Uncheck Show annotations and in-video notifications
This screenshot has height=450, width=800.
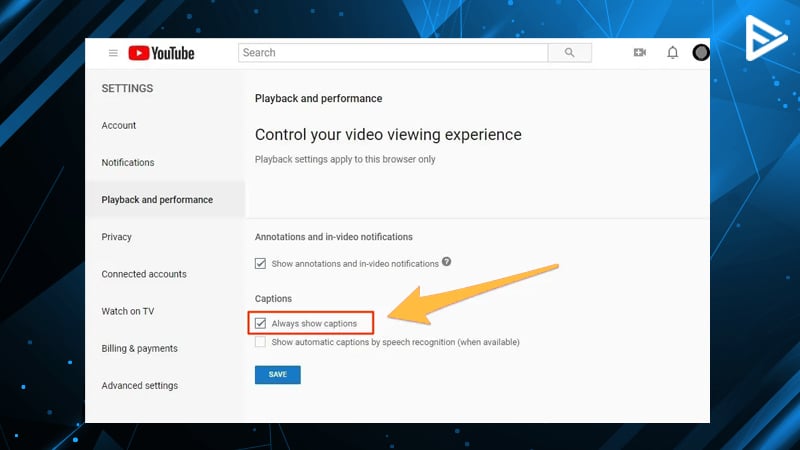pos(260,263)
